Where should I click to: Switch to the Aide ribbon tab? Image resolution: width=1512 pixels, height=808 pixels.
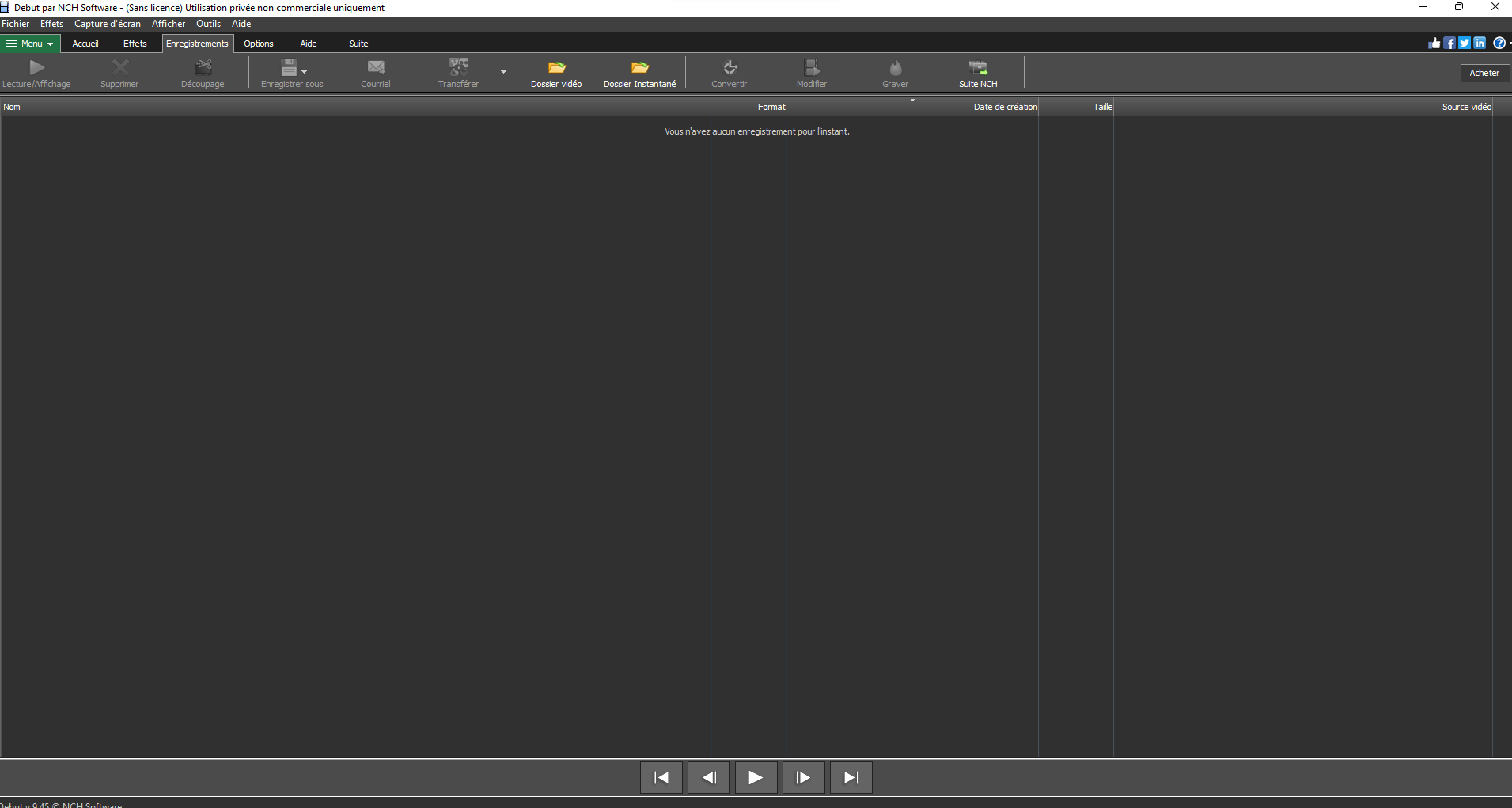309,44
